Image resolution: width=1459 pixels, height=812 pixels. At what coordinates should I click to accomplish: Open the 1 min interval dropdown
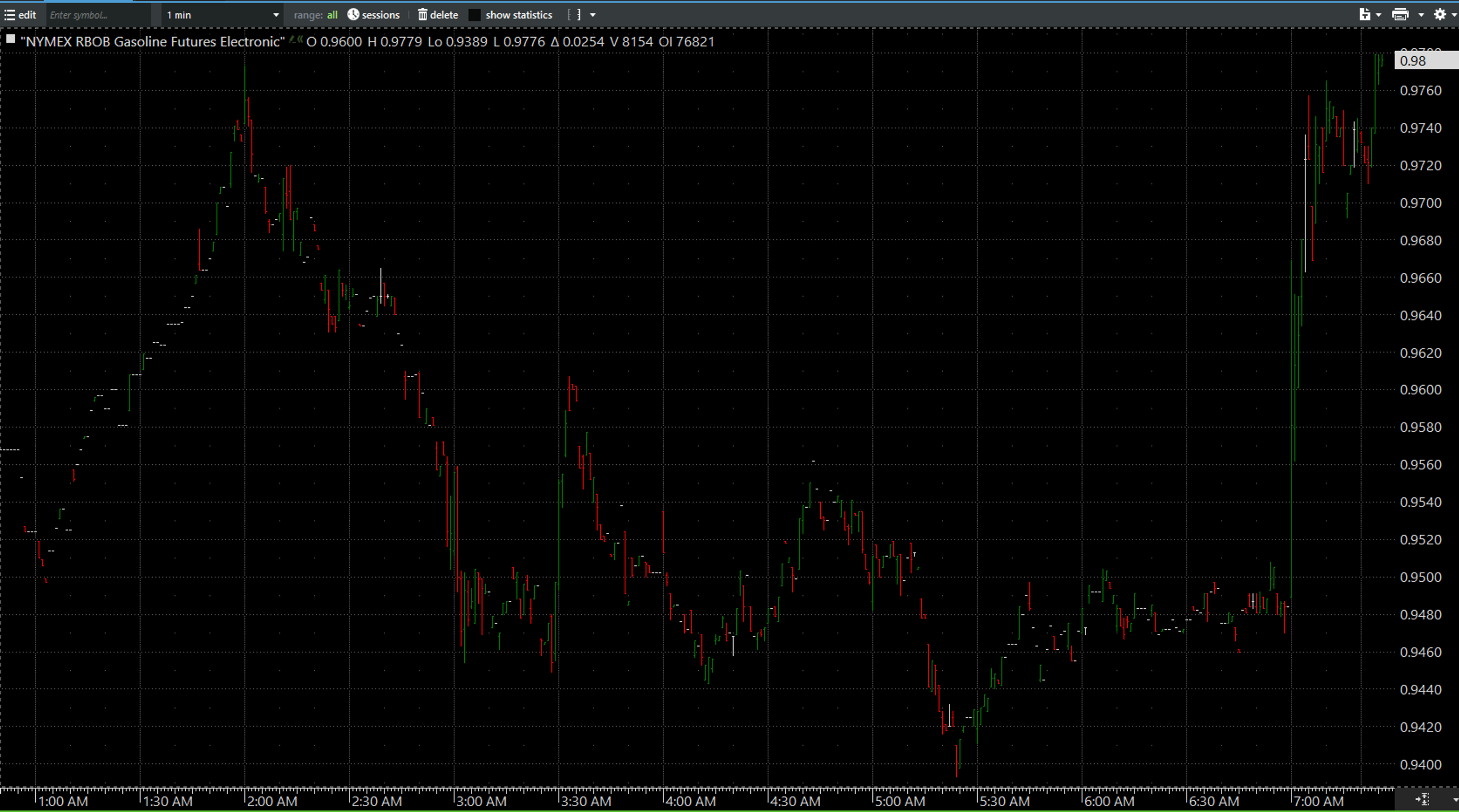[223, 15]
